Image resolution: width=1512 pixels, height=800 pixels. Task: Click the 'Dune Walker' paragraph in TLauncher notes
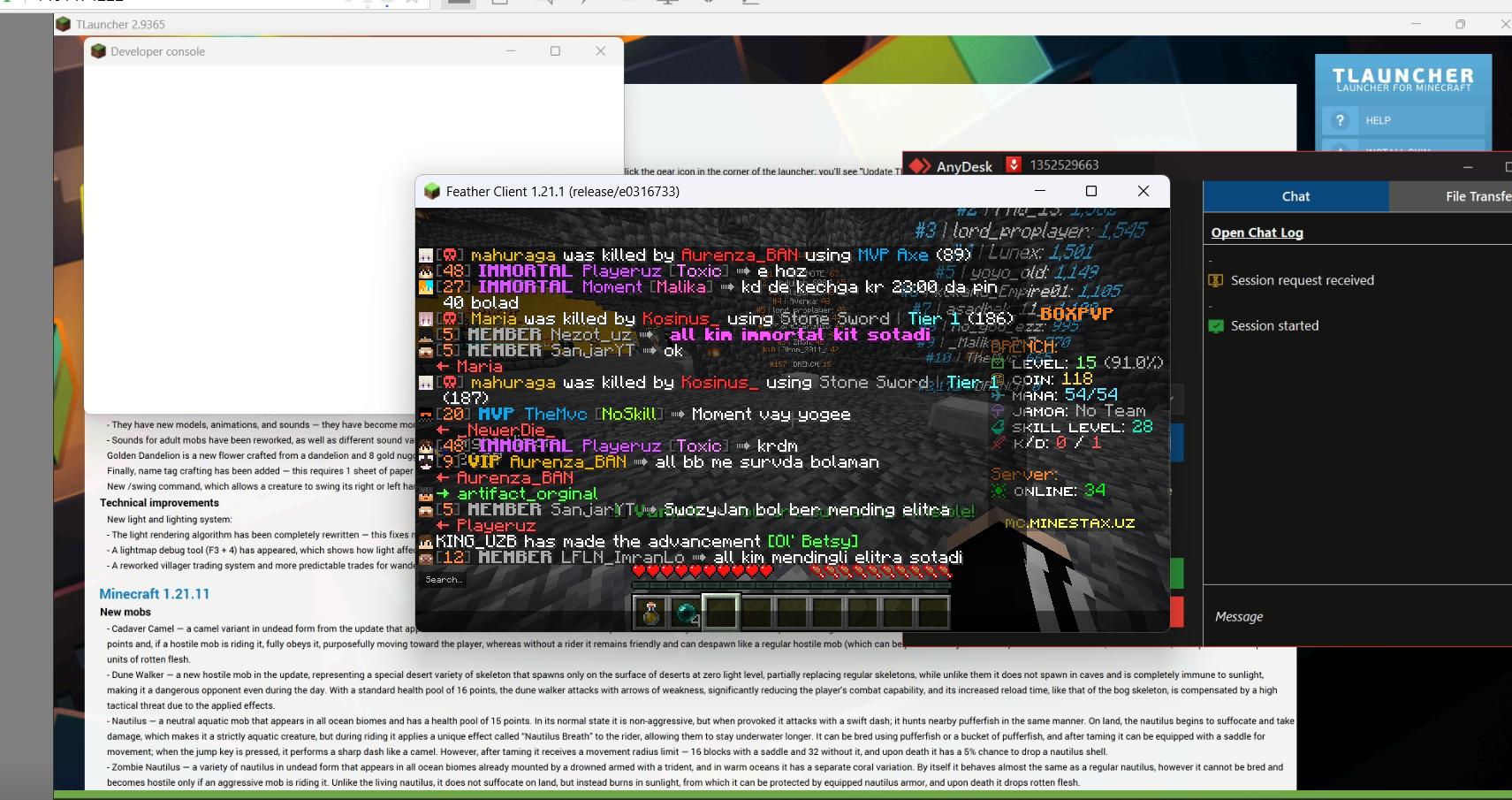pyautogui.click(x=692, y=690)
